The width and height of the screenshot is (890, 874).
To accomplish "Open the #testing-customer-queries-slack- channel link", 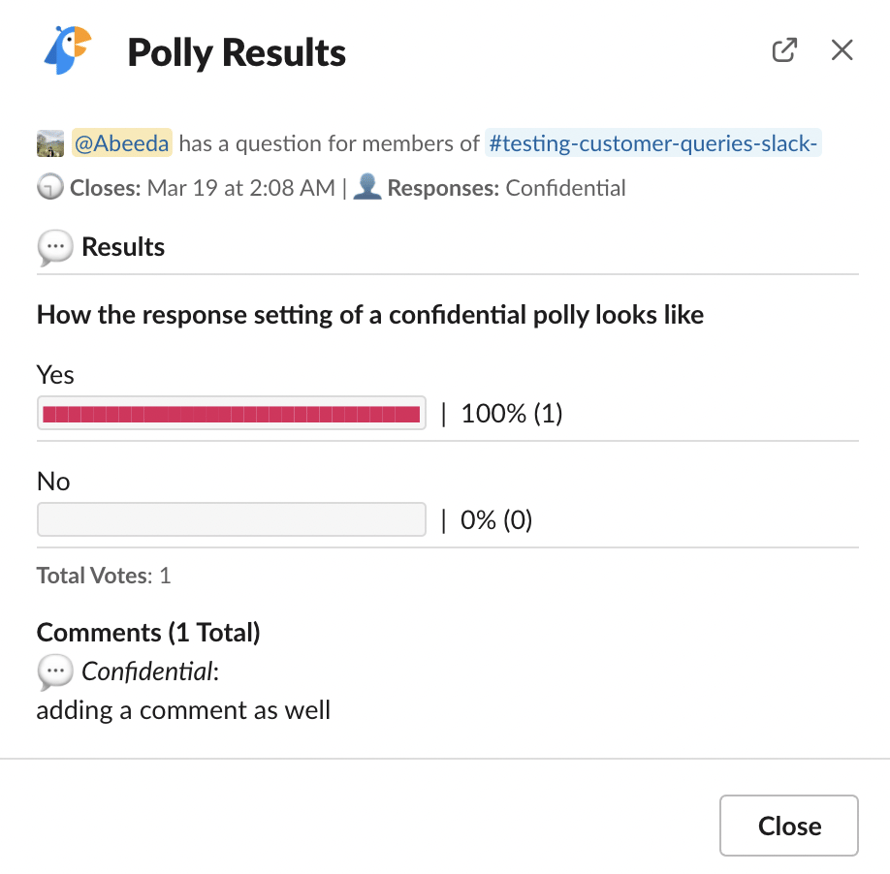I will click(652, 143).
